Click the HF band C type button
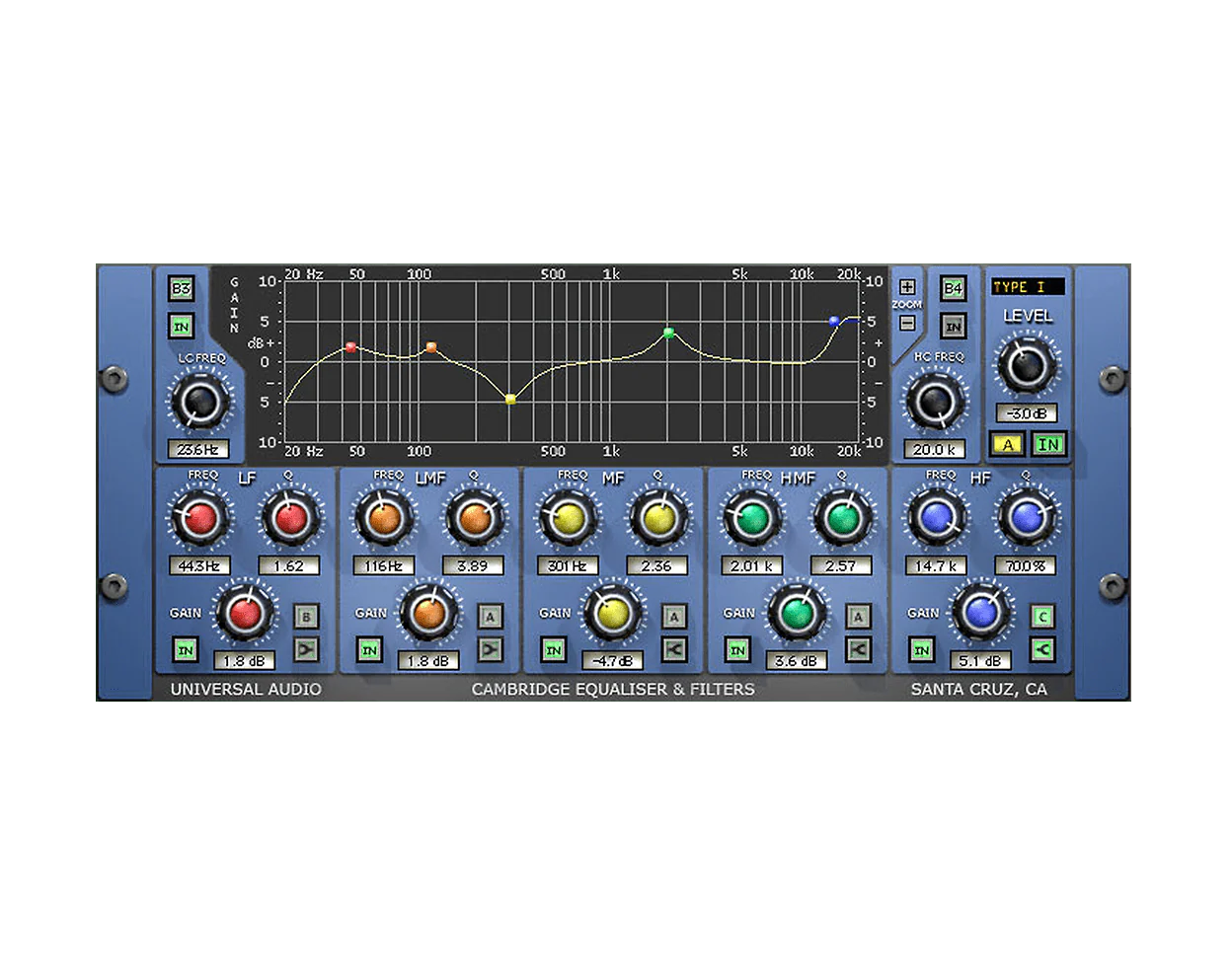The image size is (1232, 967). tap(1042, 617)
